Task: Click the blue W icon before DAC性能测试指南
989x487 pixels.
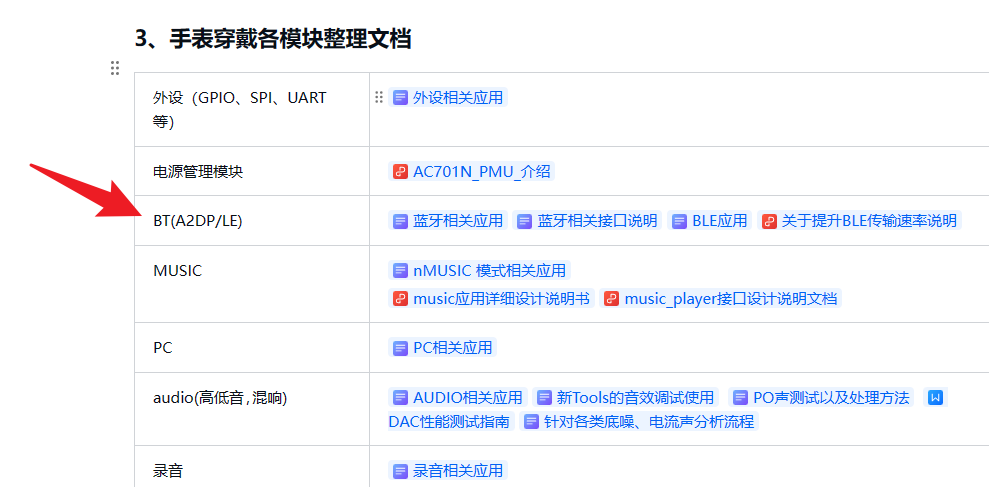Action: (935, 397)
